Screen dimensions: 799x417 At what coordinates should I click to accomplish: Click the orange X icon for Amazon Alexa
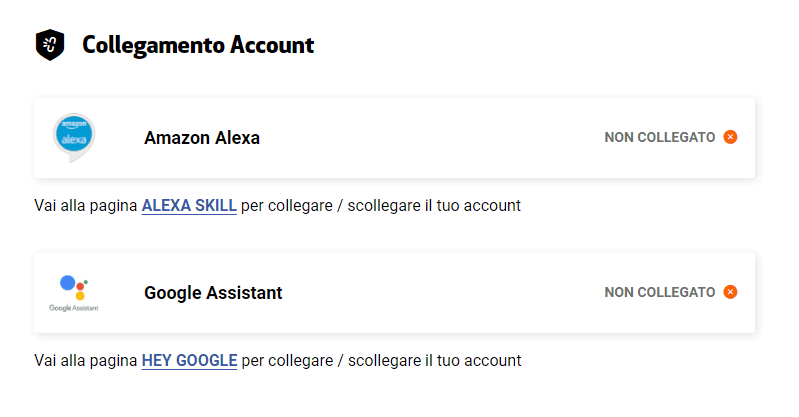[730, 137]
